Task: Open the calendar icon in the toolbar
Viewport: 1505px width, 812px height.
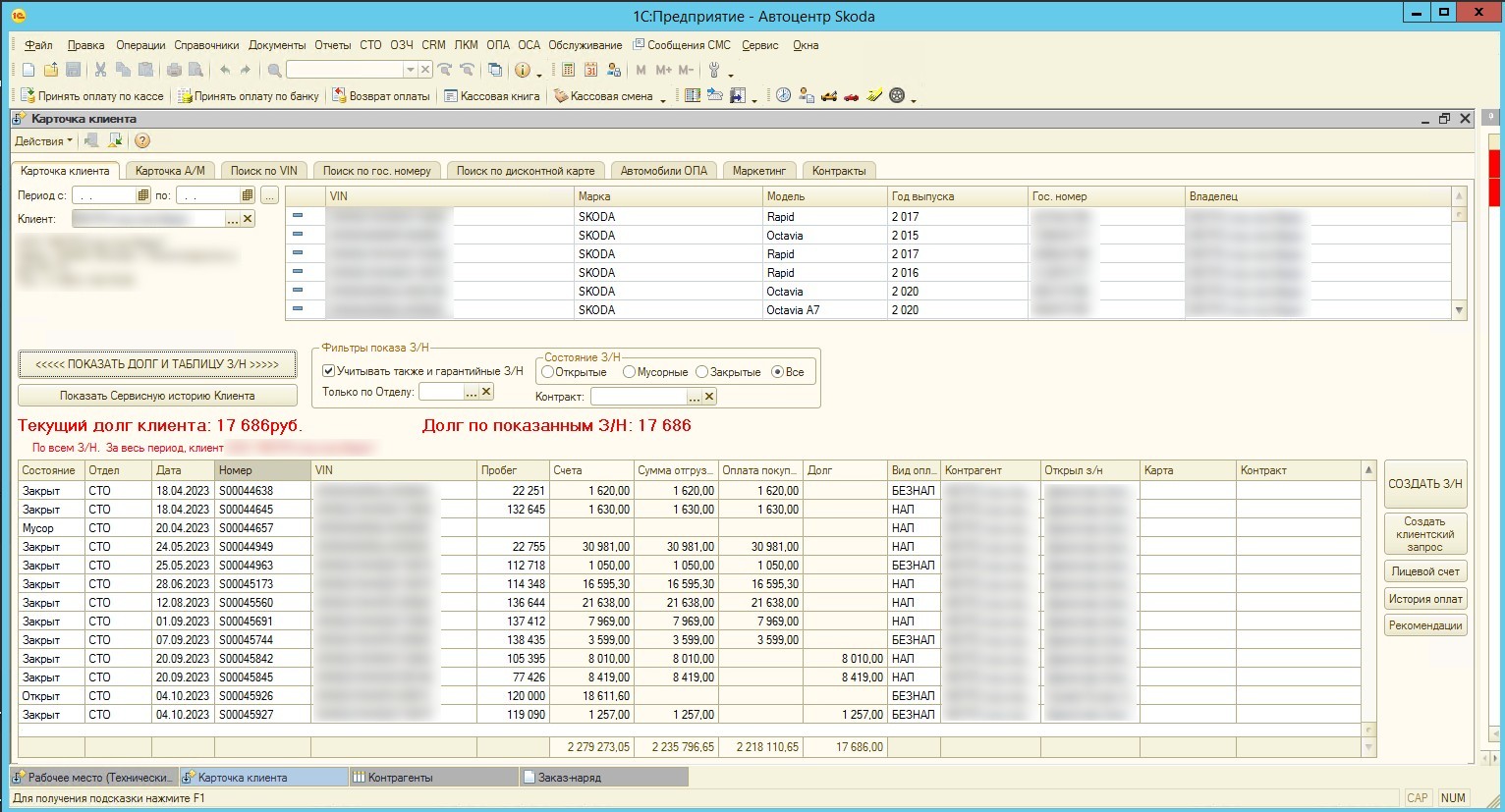Action: 590,70
